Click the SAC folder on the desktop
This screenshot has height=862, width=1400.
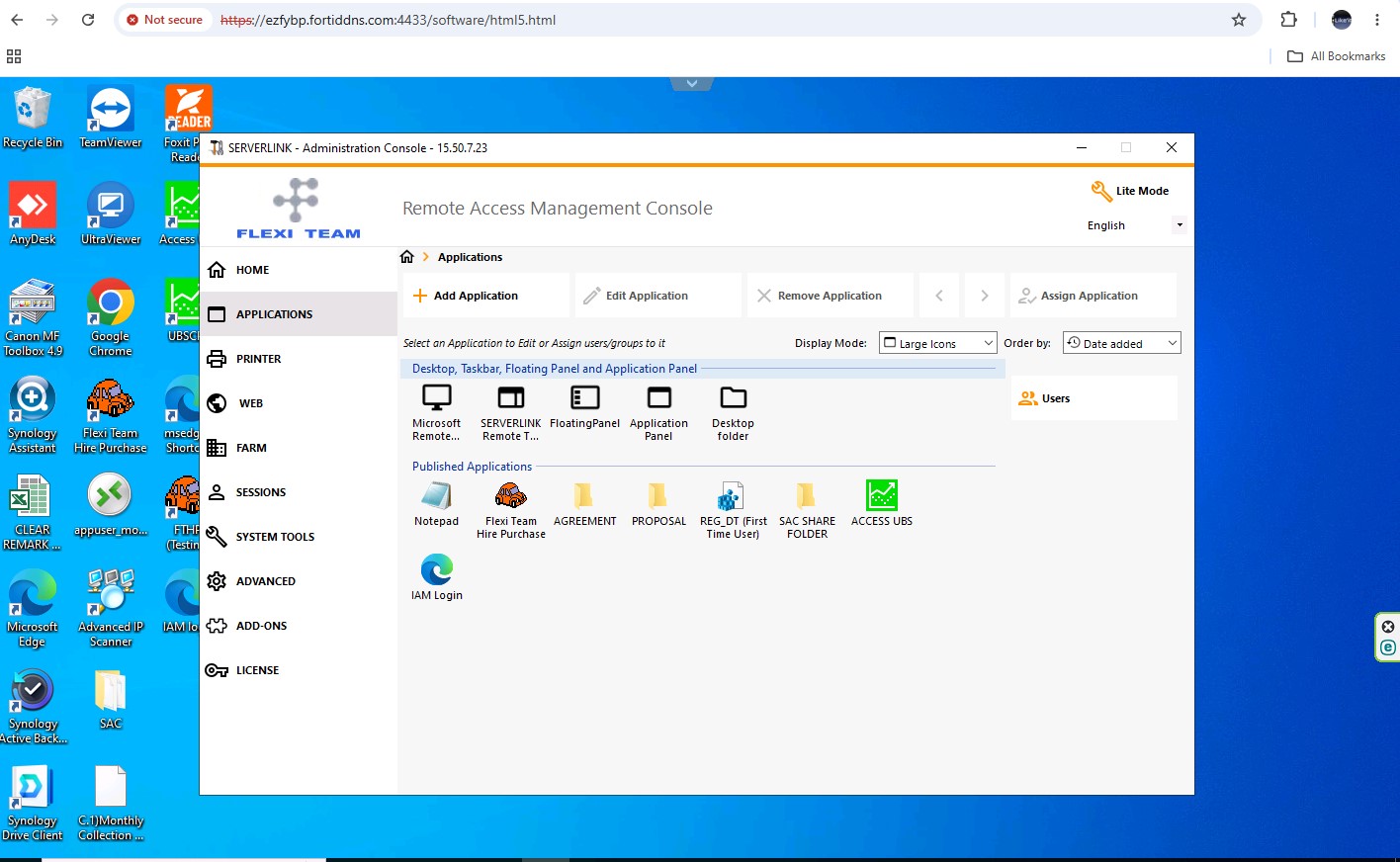pyautogui.click(x=111, y=700)
